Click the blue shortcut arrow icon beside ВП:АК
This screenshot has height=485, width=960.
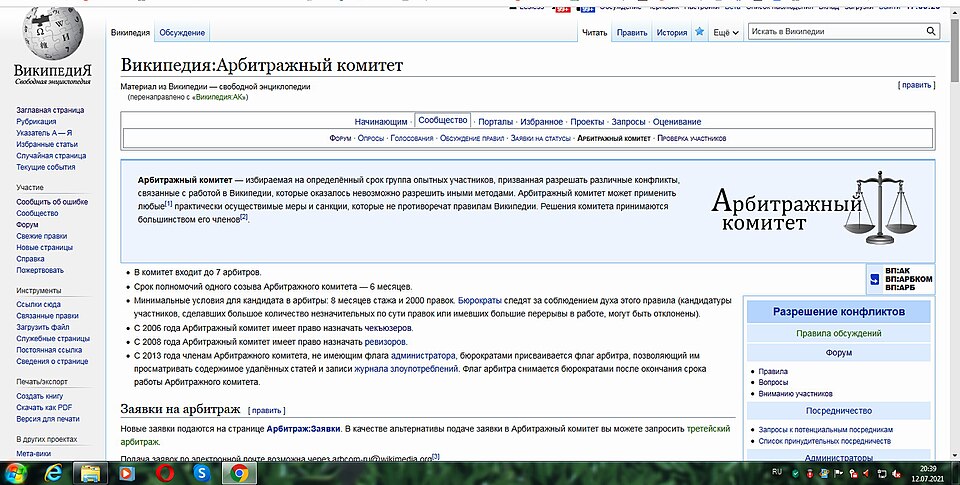874,279
